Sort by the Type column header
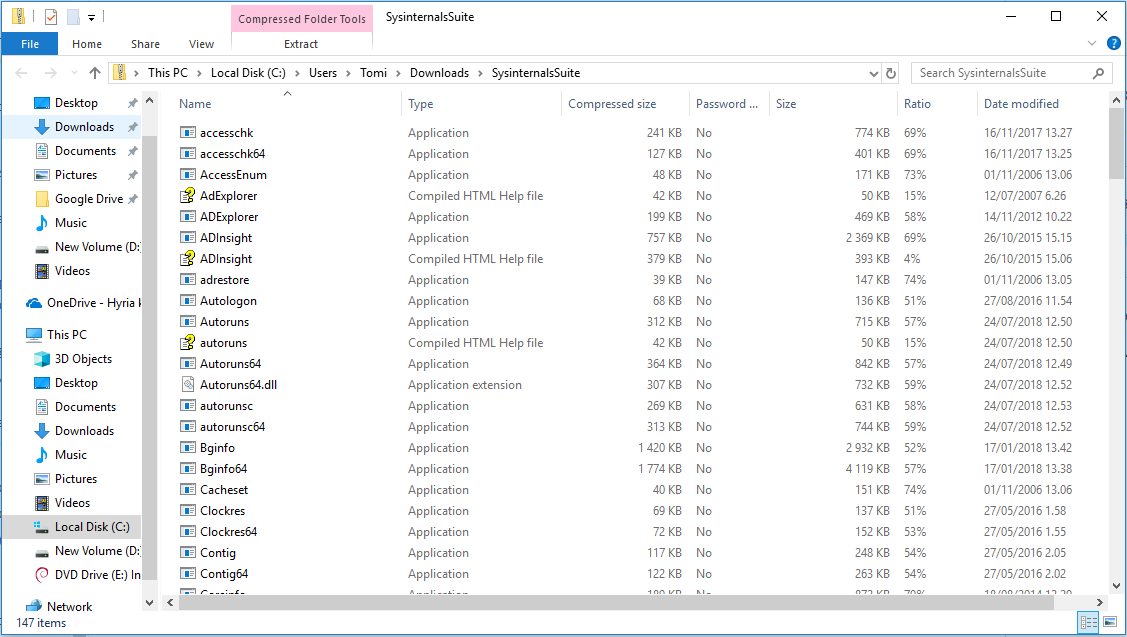Screen dimensions: 1127x637 tap(481, 104)
